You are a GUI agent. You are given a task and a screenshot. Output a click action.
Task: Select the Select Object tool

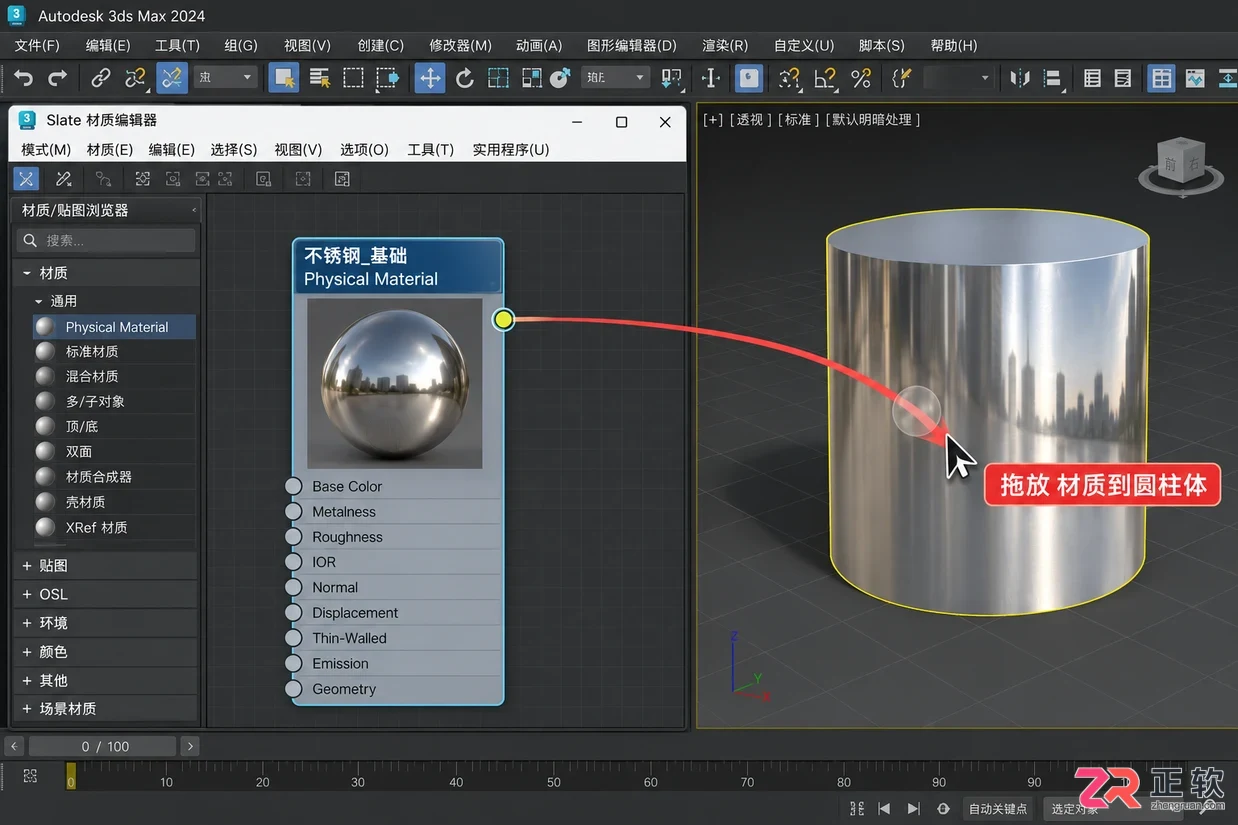click(x=284, y=77)
